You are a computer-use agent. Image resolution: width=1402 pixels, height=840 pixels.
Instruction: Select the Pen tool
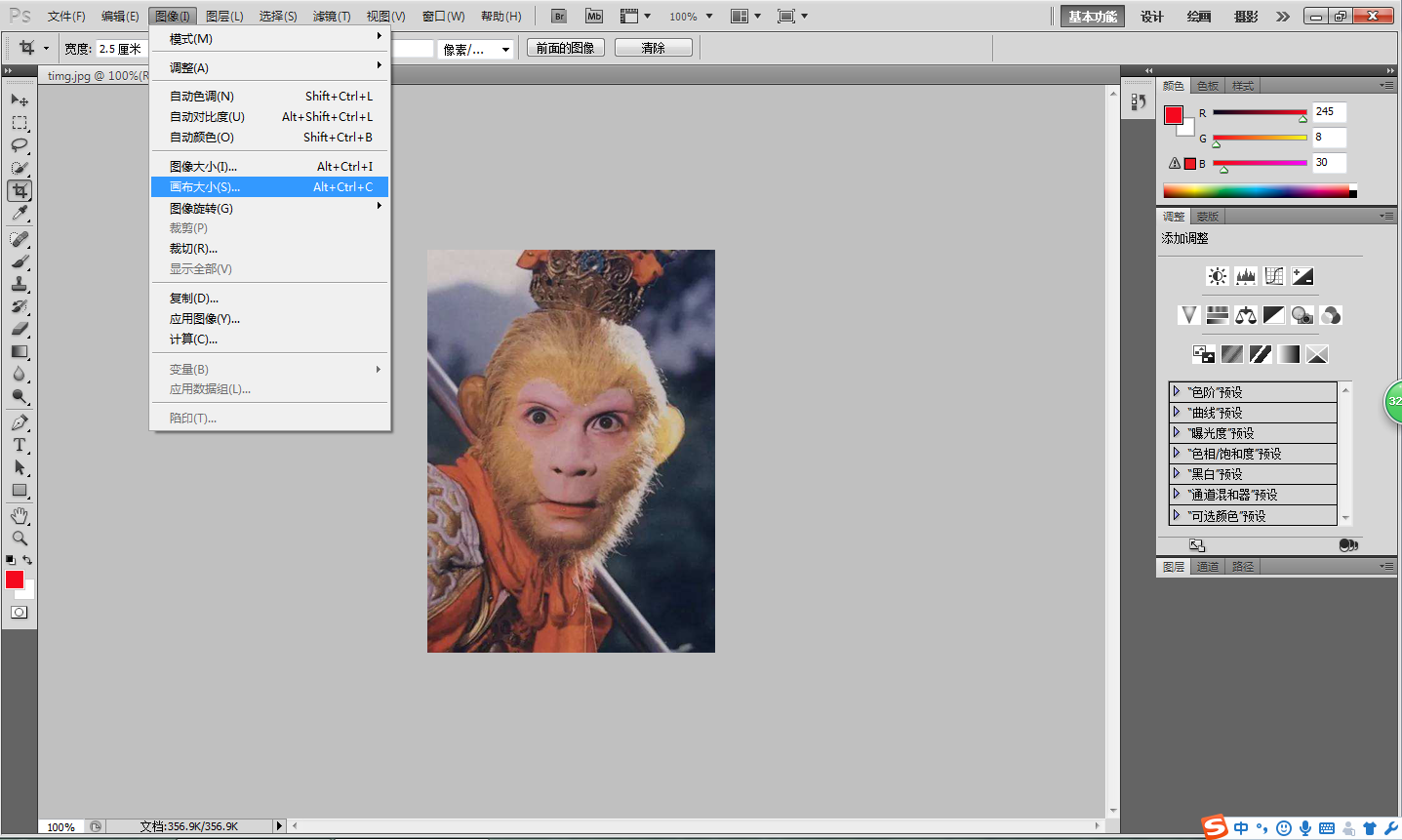[x=20, y=422]
